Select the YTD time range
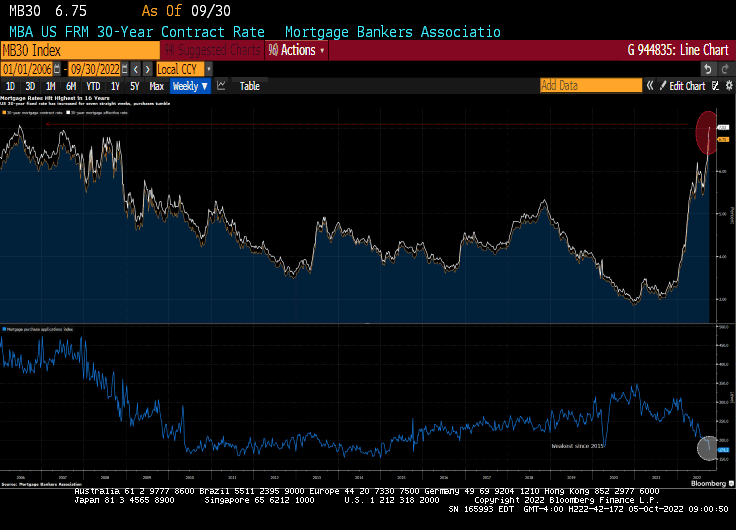736x530 pixels. tap(93, 86)
